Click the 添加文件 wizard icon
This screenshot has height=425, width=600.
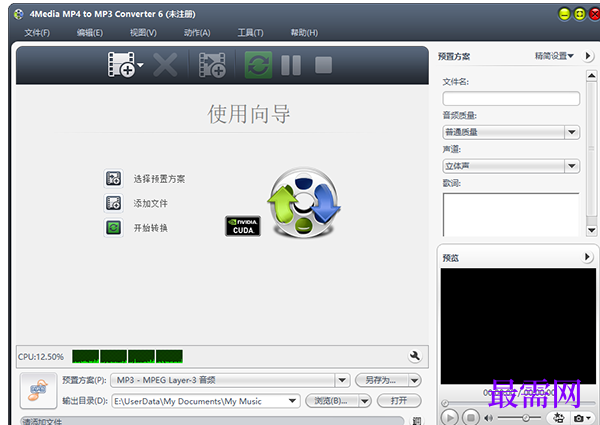pos(114,203)
